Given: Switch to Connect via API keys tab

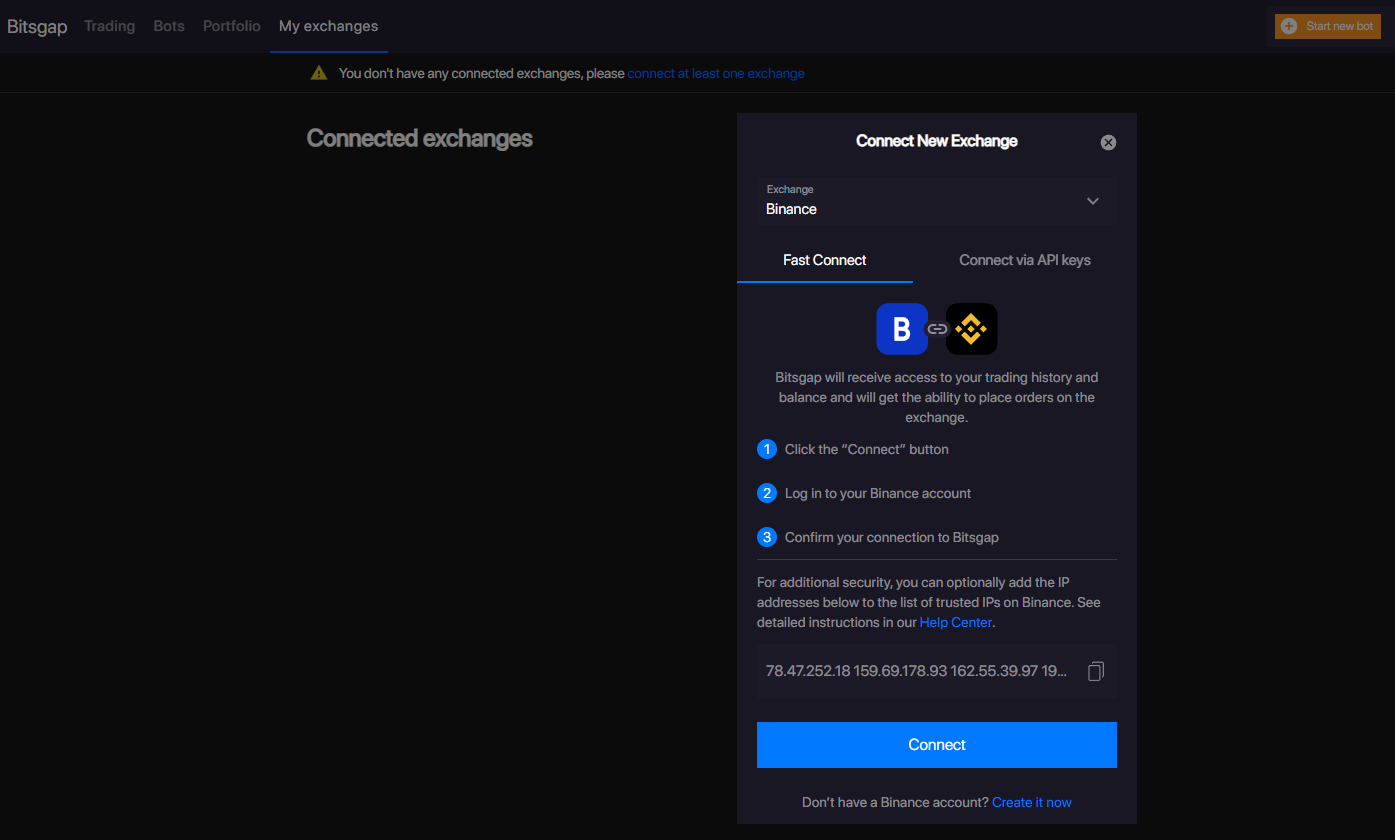Looking at the screenshot, I should tap(1025, 260).
